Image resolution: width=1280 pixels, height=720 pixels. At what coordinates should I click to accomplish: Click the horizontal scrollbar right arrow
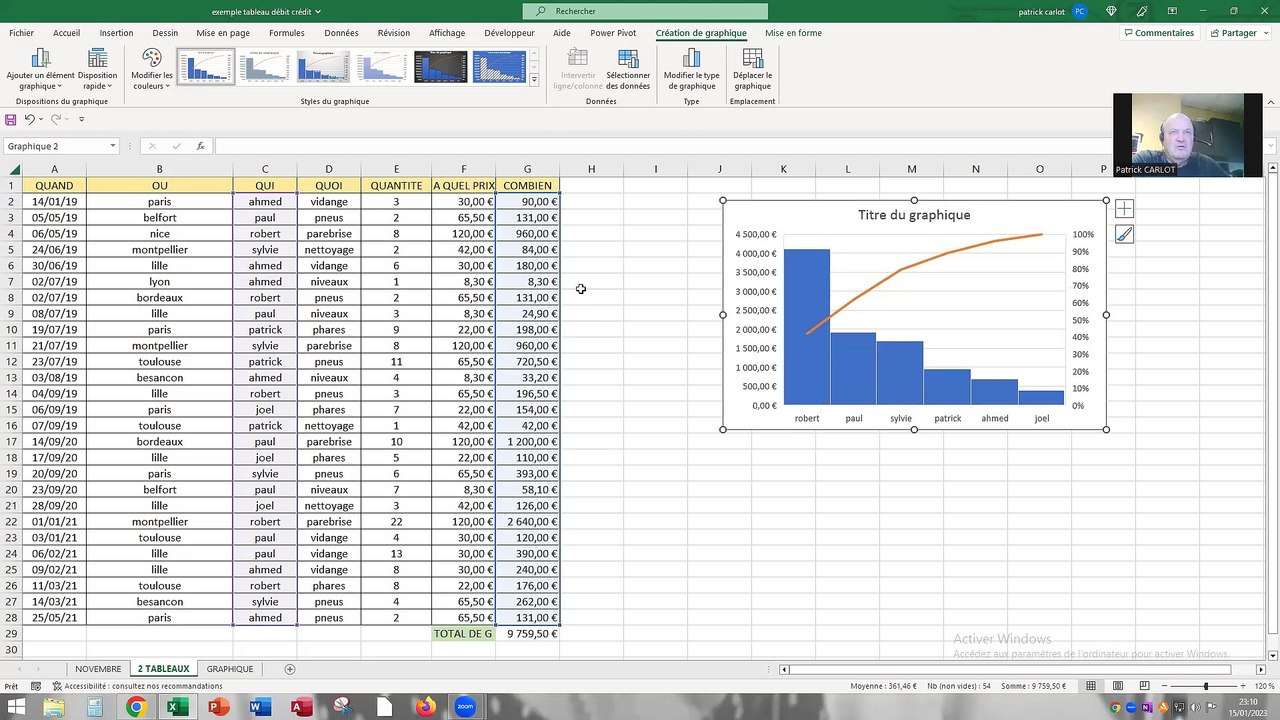click(1263, 669)
